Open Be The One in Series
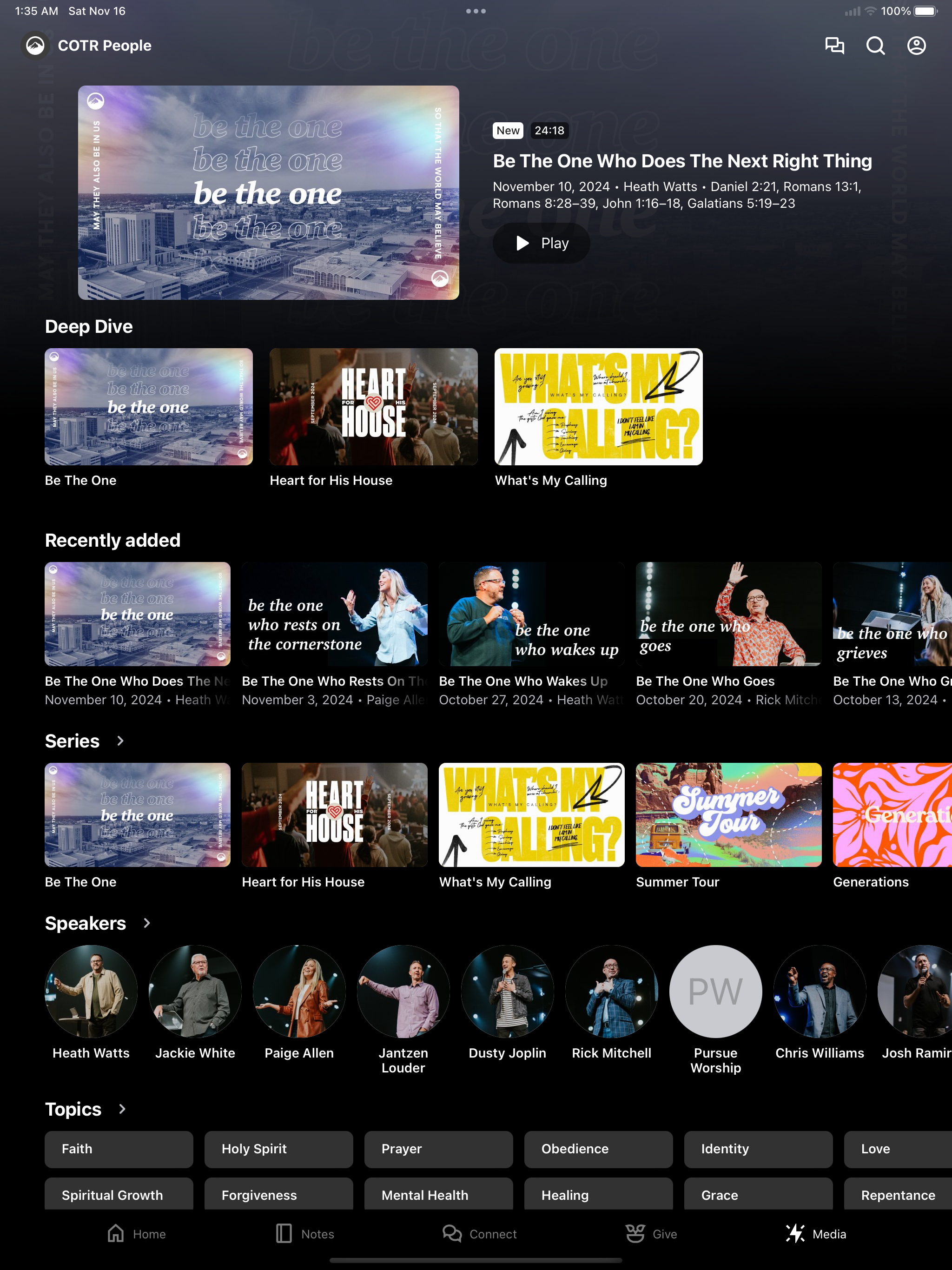Image resolution: width=952 pixels, height=1270 pixels. pos(138,815)
